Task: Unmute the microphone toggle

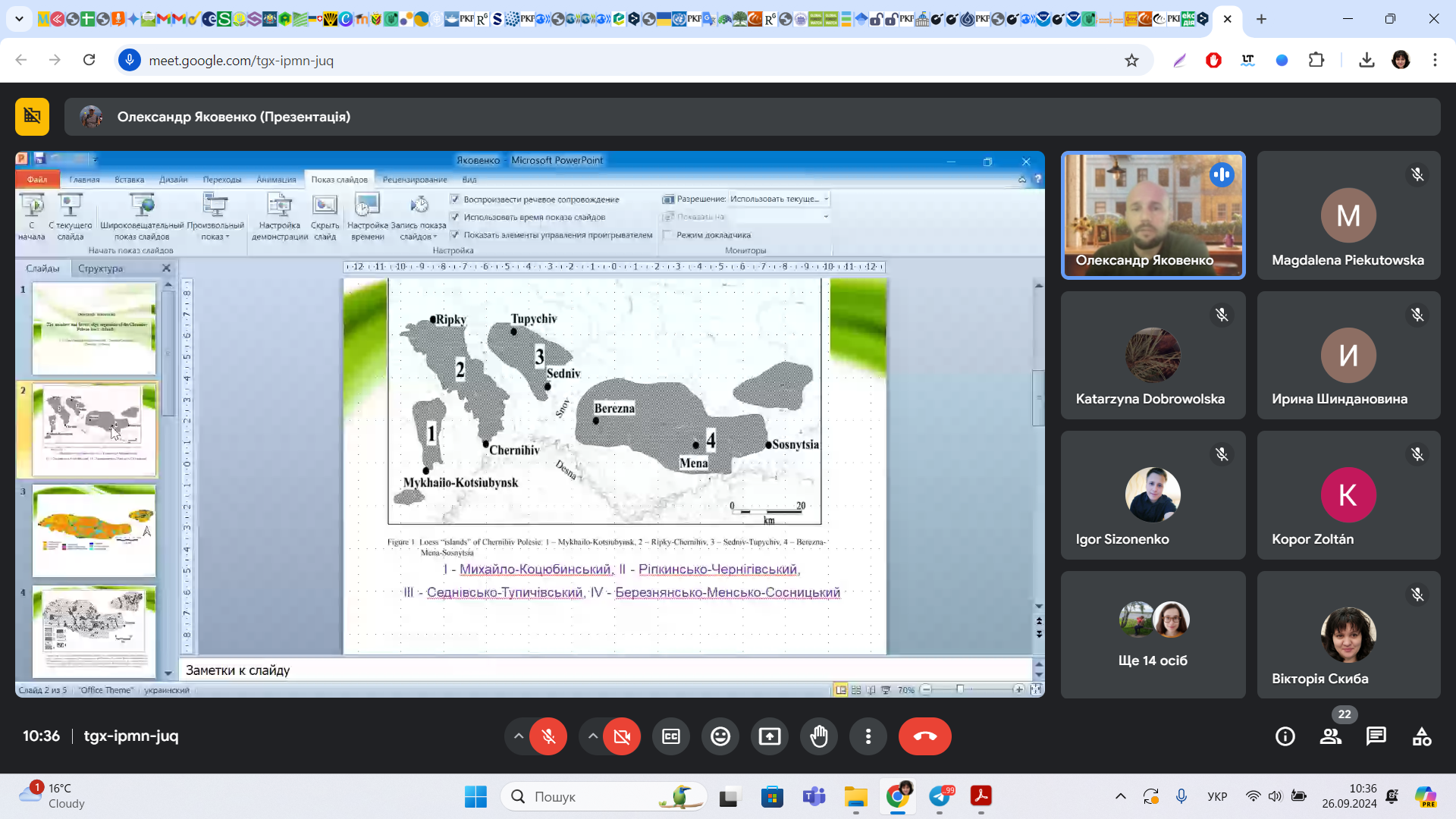Action: click(548, 736)
